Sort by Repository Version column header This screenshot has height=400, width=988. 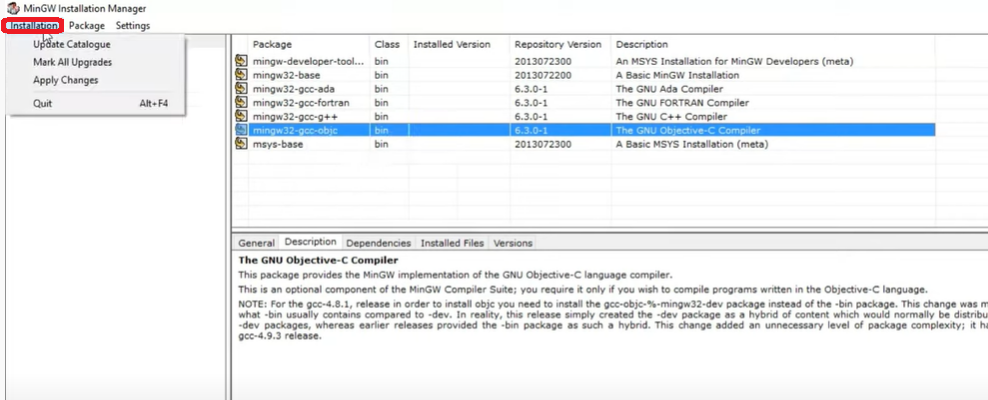558,45
